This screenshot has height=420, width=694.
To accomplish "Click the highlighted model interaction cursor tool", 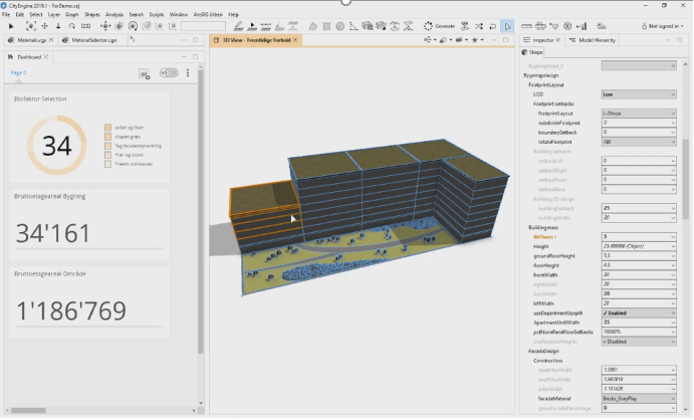I will 507,26.
